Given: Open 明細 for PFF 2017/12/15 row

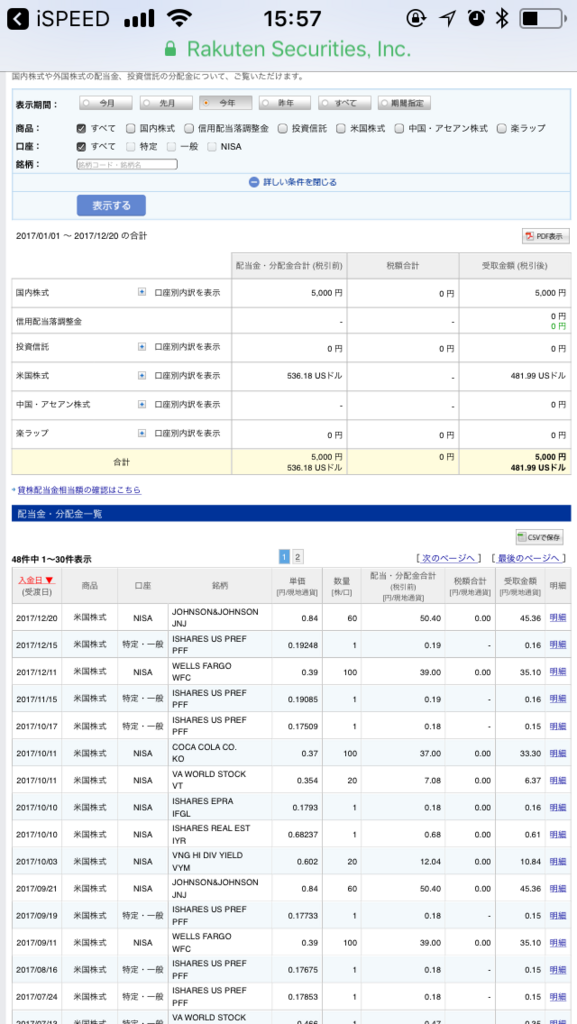Looking at the screenshot, I should coord(558,645).
